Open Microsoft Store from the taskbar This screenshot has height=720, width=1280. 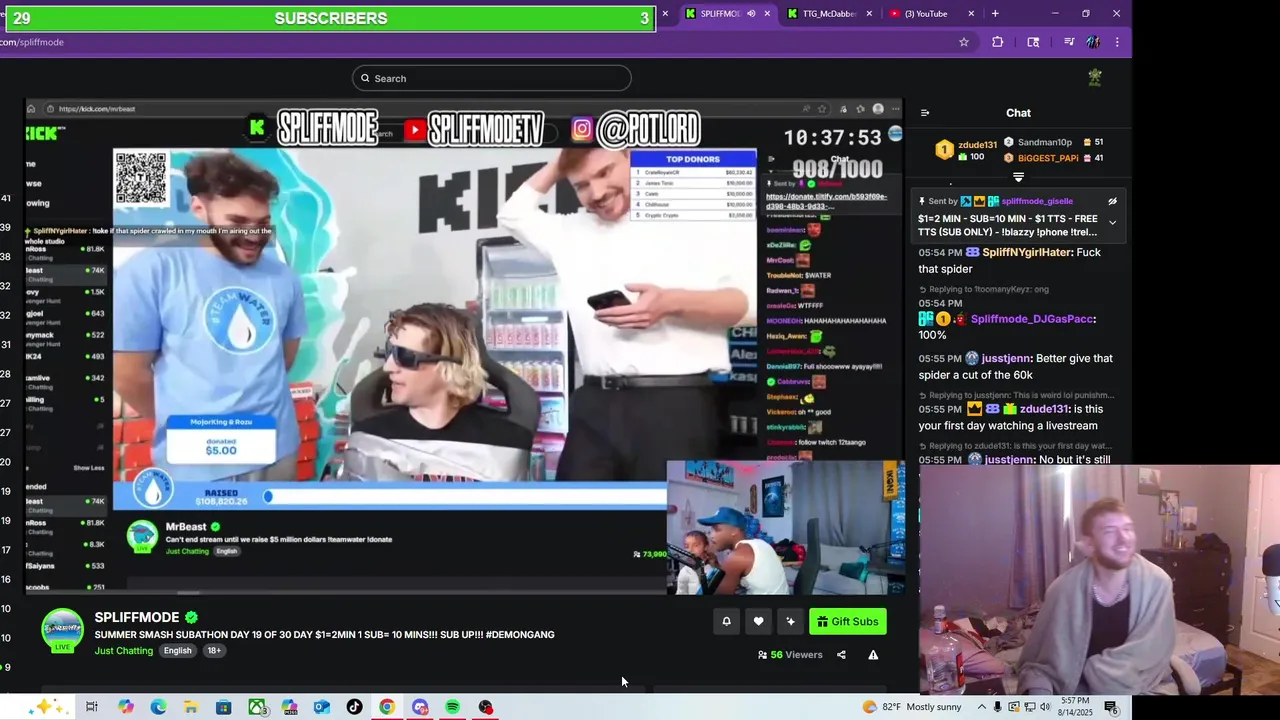pyautogui.click(x=224, y=707)
